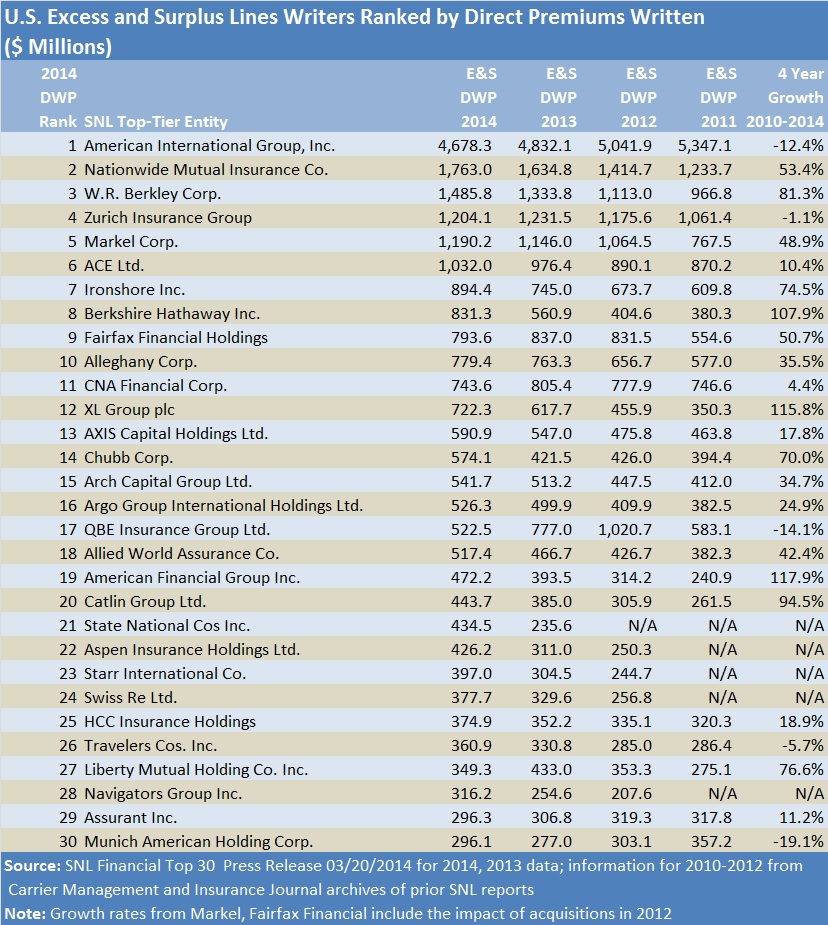
Task: Select the American International Group, Inc. row name
Action: point(209,145)
